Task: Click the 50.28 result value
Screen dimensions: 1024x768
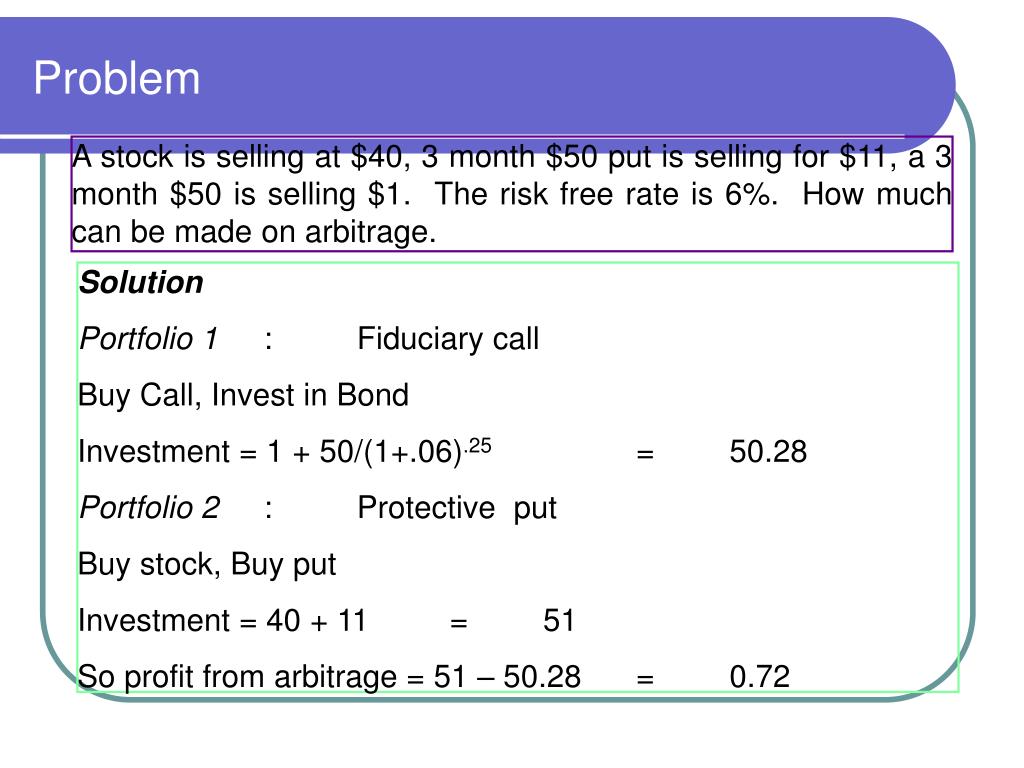Action: (x=768, y=452)
